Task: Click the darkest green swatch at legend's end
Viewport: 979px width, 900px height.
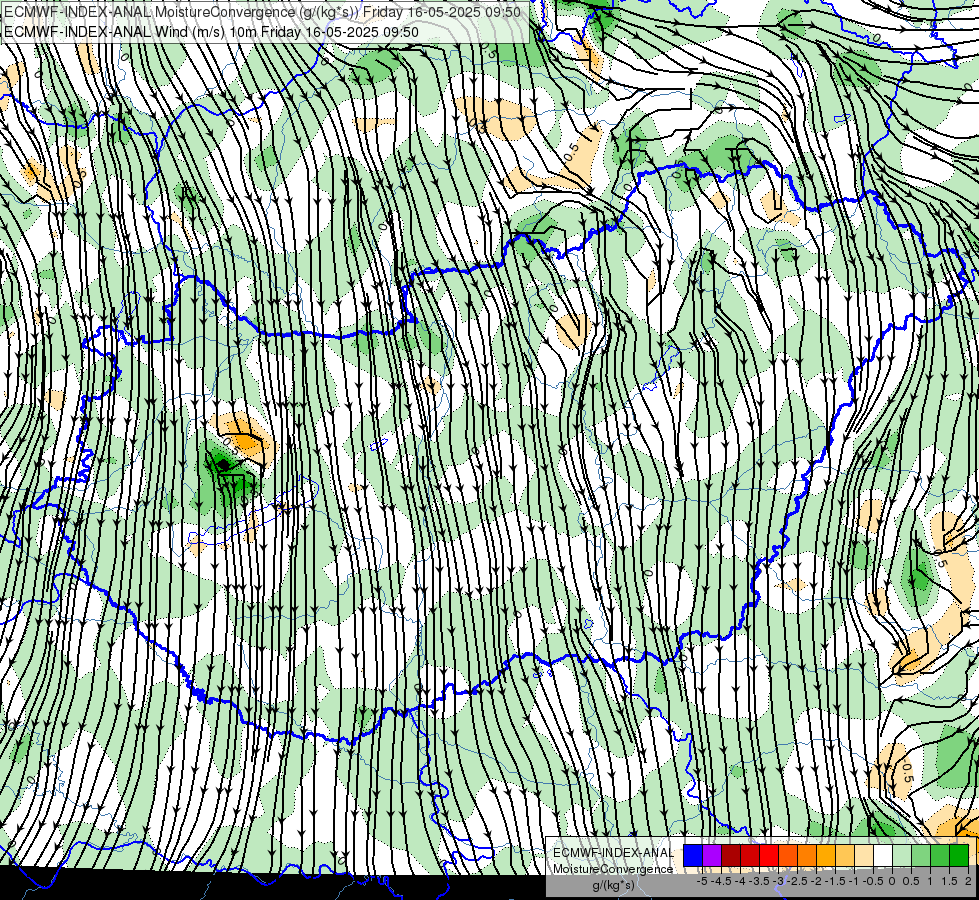Action: 959,856
